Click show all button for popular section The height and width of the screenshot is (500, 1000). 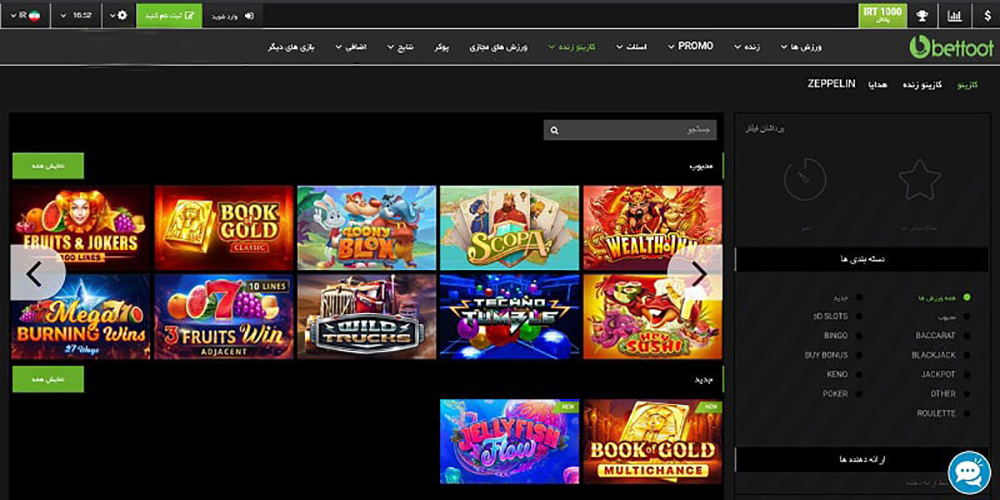point(48,166)
